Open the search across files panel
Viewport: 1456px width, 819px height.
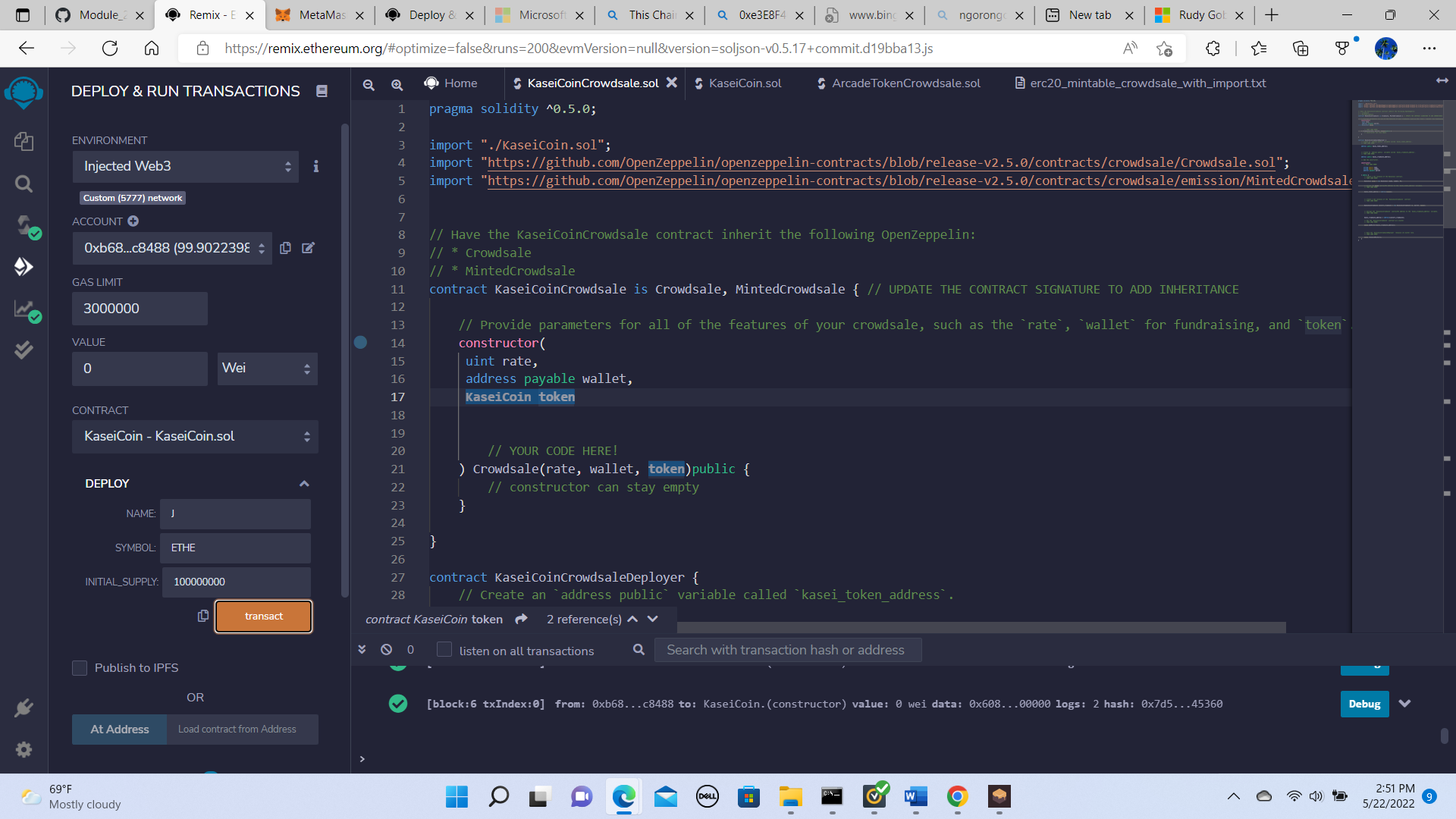pos(24,184)
